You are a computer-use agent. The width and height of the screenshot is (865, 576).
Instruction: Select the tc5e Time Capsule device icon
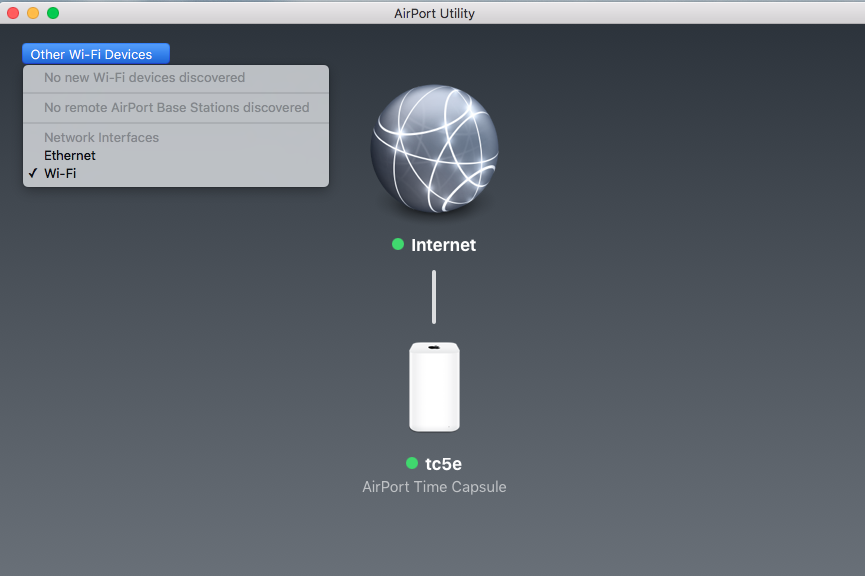434,387
